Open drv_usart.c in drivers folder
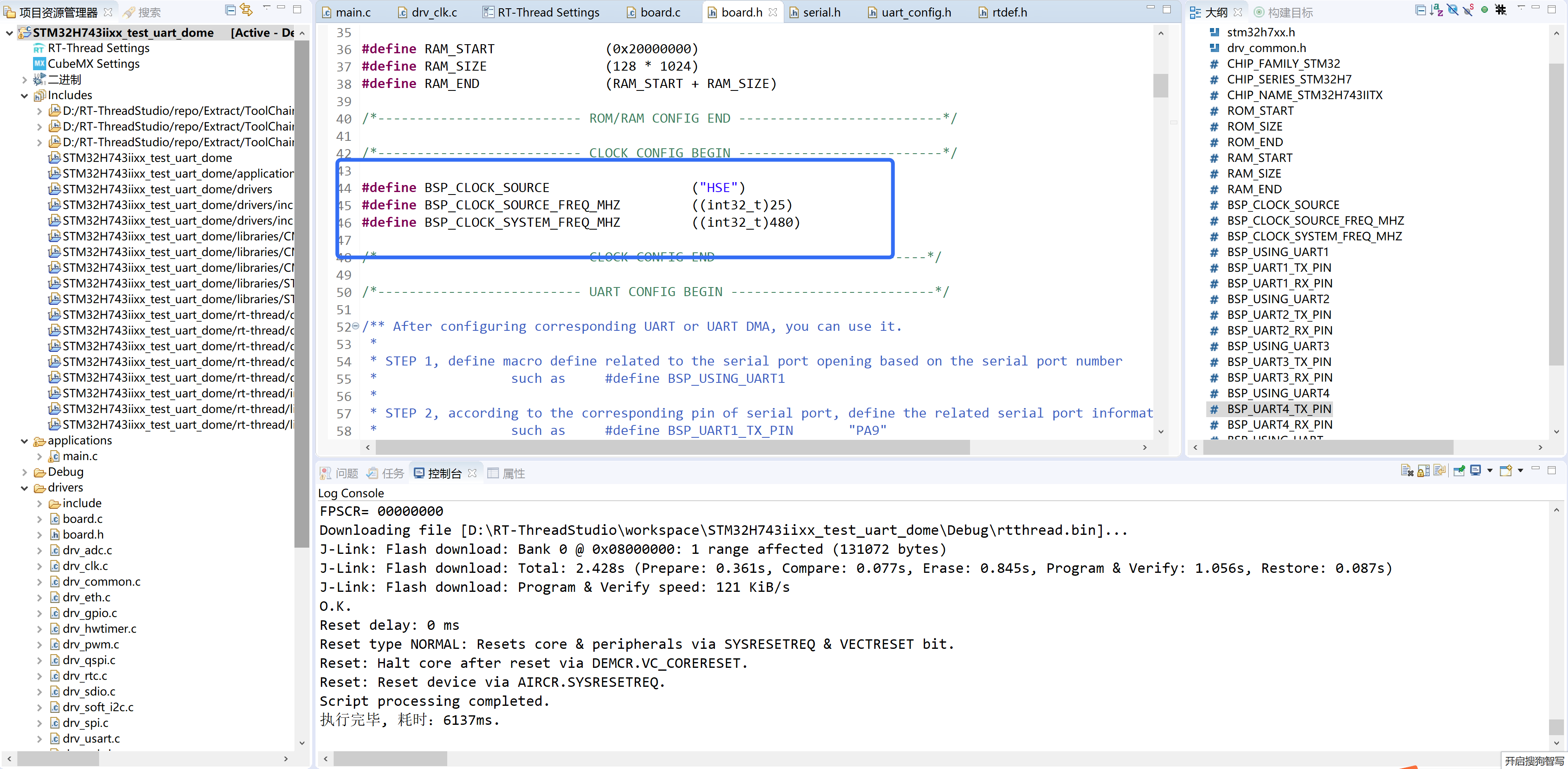This screenshot has width=1568, height=769. 91,738
